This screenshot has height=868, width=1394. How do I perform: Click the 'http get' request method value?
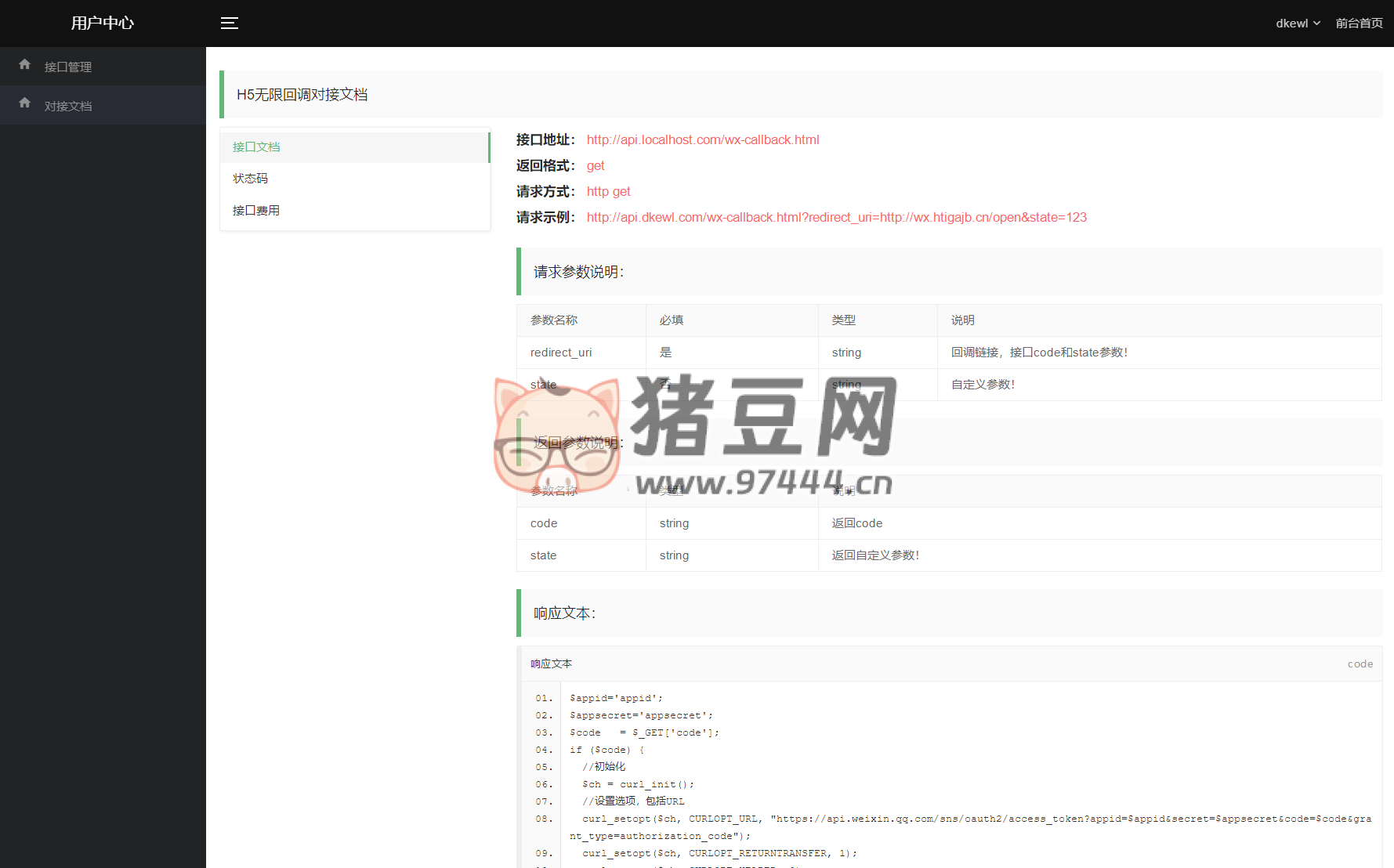click(608, 192)
